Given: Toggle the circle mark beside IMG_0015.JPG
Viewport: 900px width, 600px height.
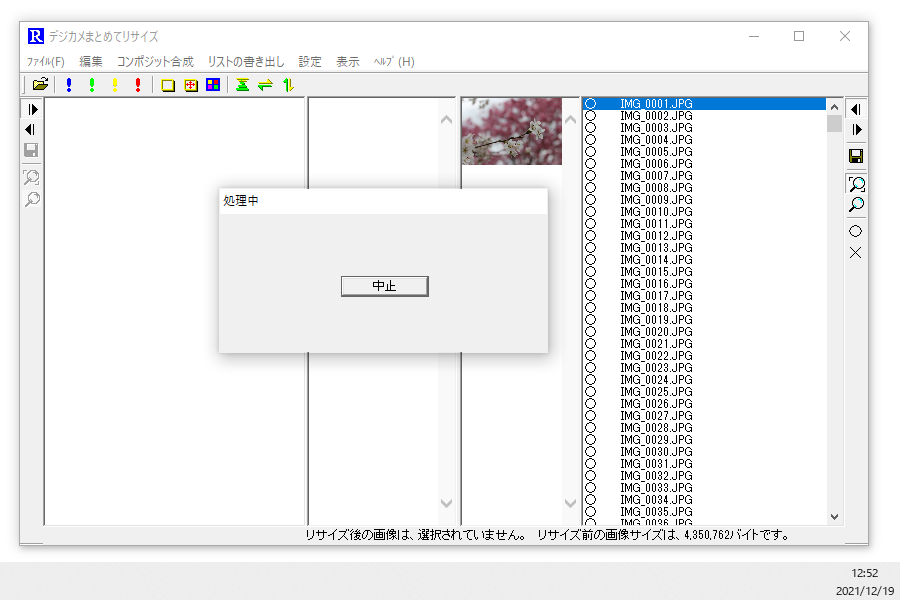Looking at the screenshot, I should pos(590,272).
